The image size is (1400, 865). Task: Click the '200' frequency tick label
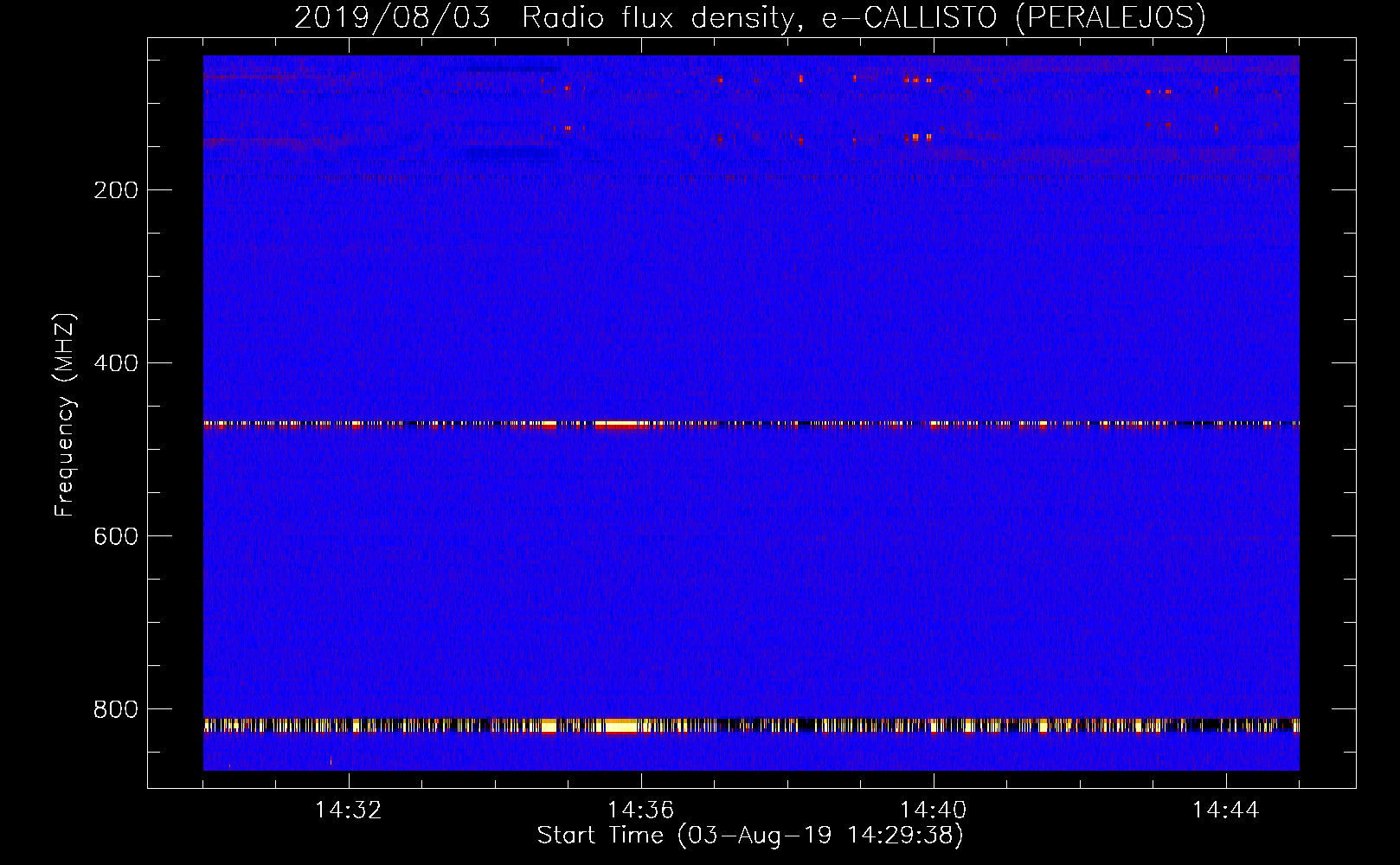[116, 190]
